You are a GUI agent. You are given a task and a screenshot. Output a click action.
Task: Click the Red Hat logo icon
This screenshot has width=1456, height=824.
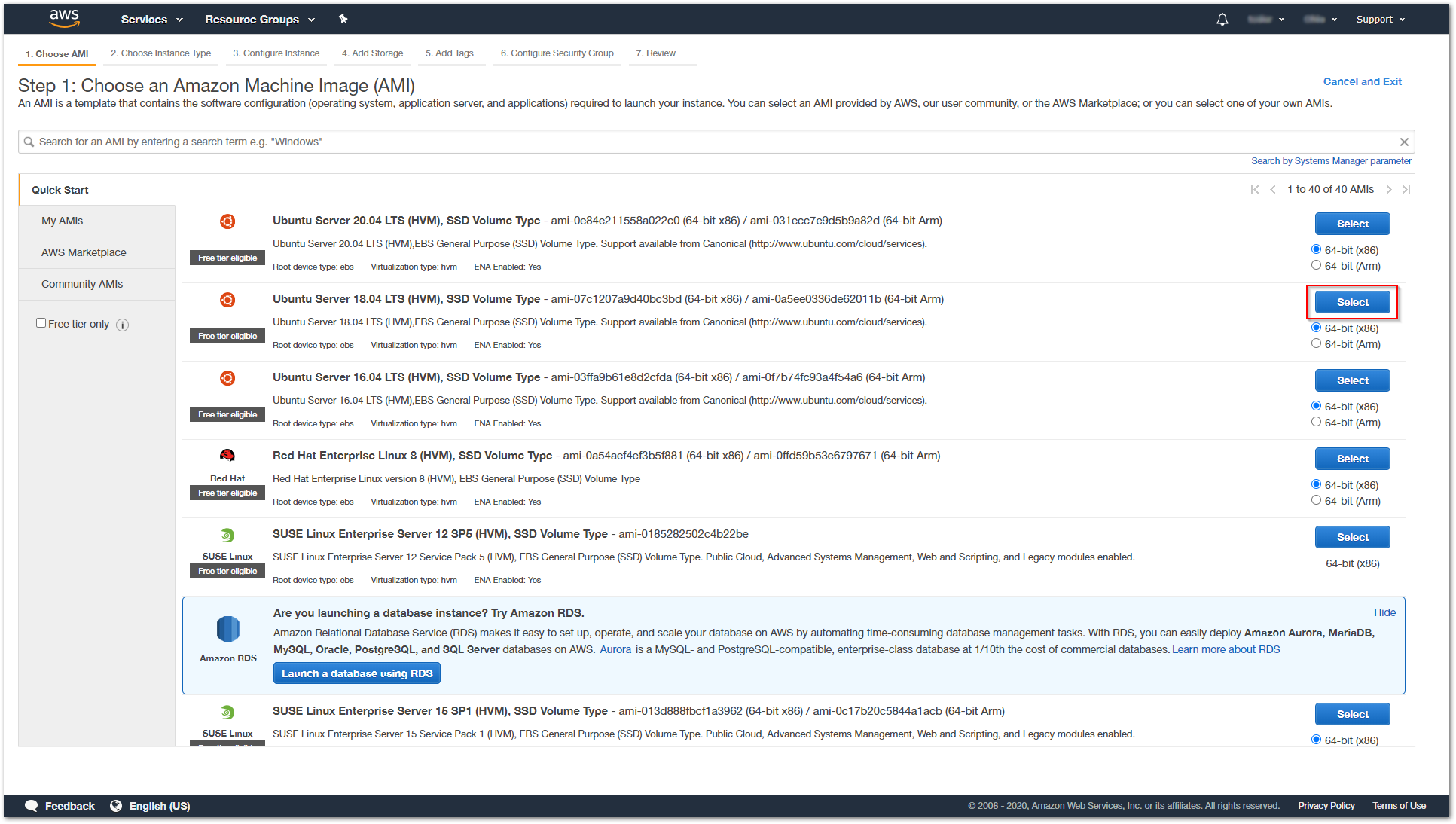(x=227, y=456)
